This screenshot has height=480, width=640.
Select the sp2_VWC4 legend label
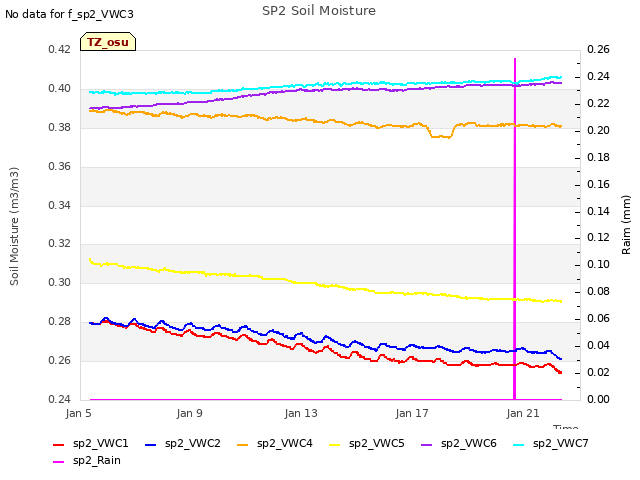(284, 444)
